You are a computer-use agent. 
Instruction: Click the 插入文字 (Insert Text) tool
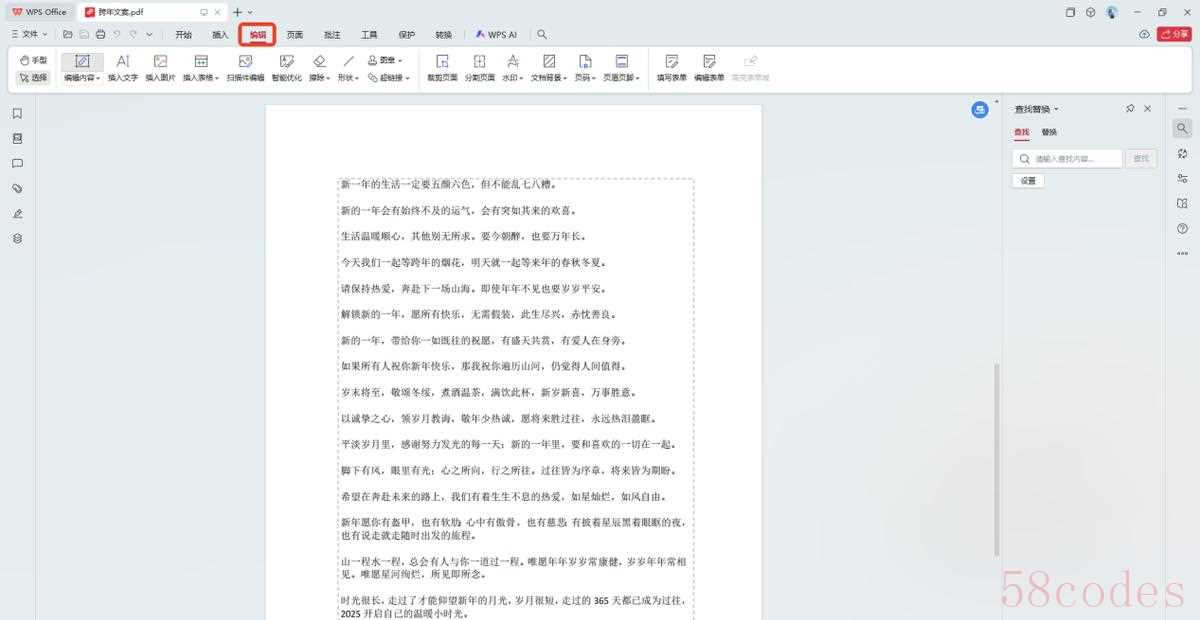(x=122, y=67)
